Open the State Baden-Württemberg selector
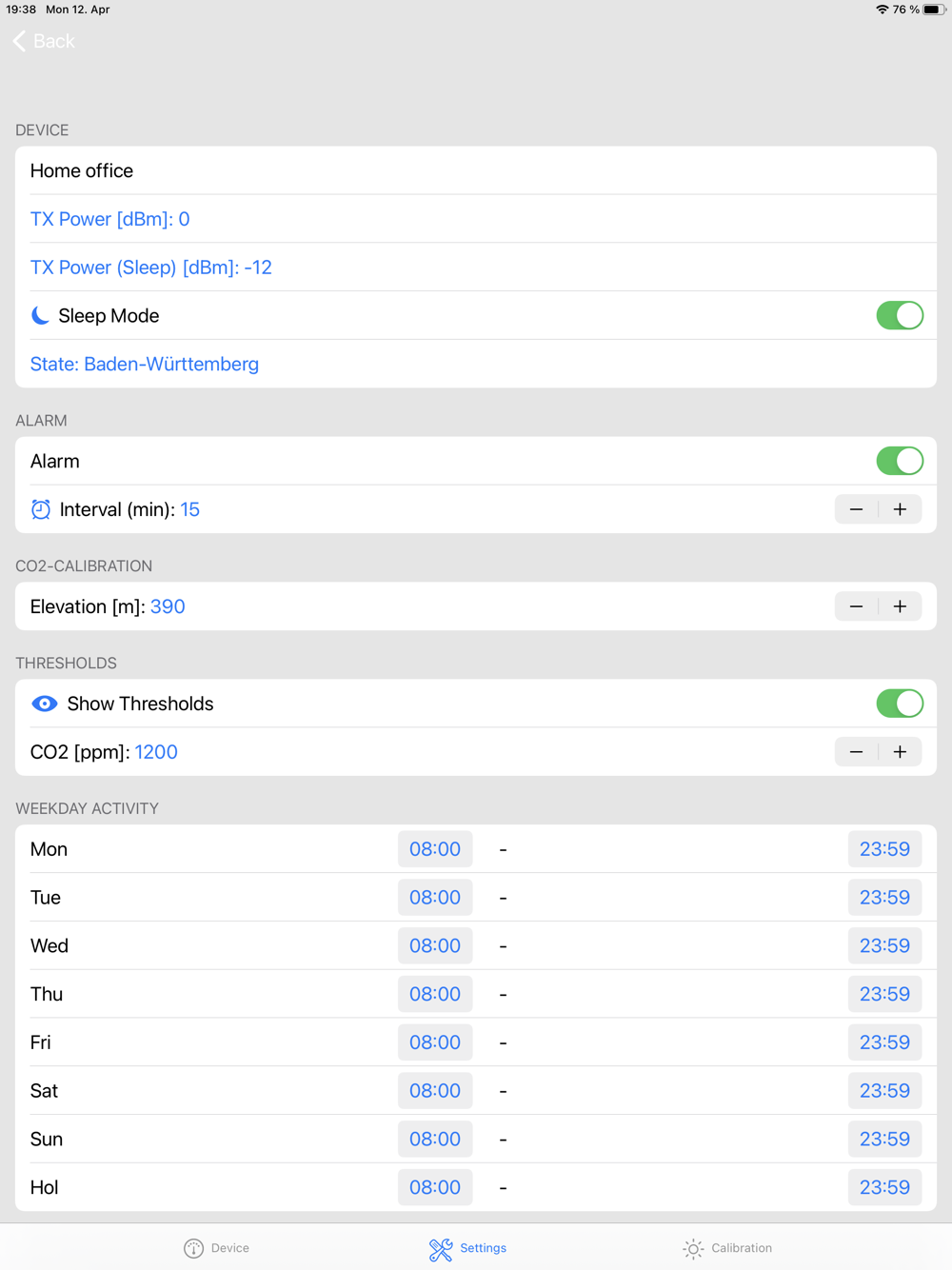The image size is (952, 1270). click(x=145, y=364)
